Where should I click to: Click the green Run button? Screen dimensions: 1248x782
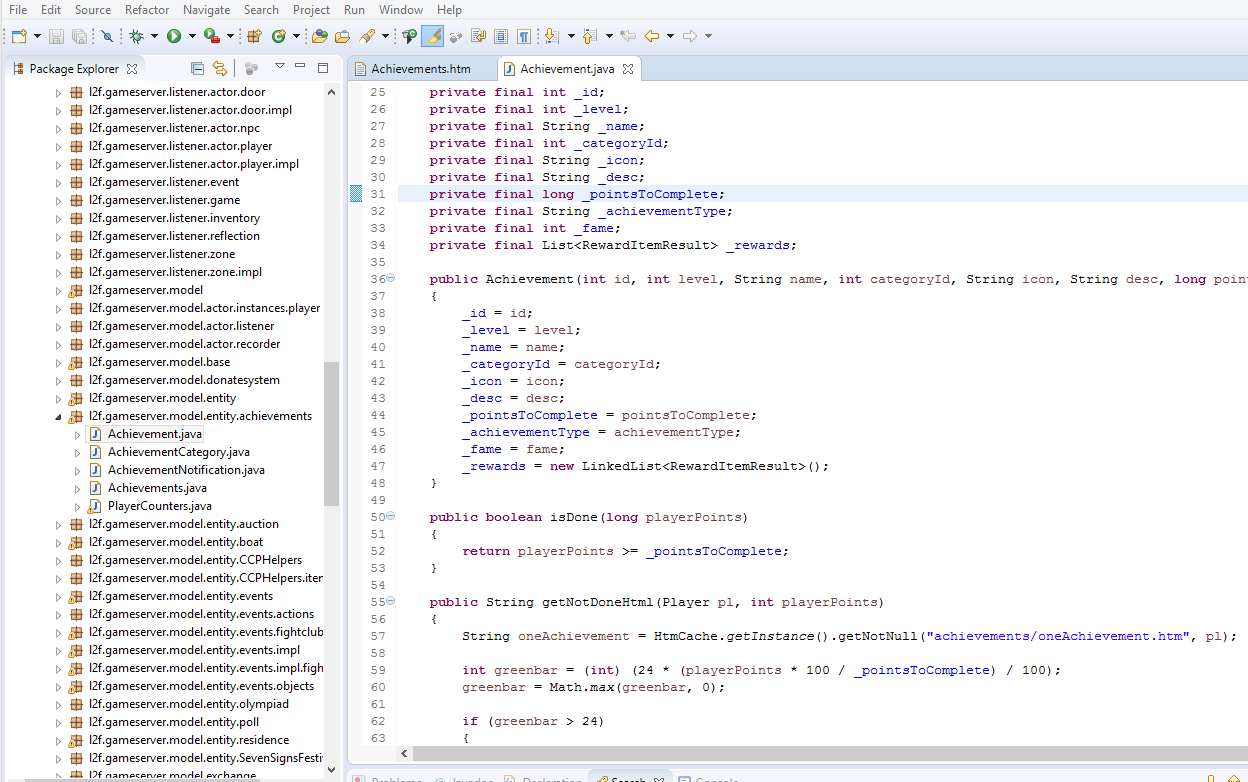point(174,36)
